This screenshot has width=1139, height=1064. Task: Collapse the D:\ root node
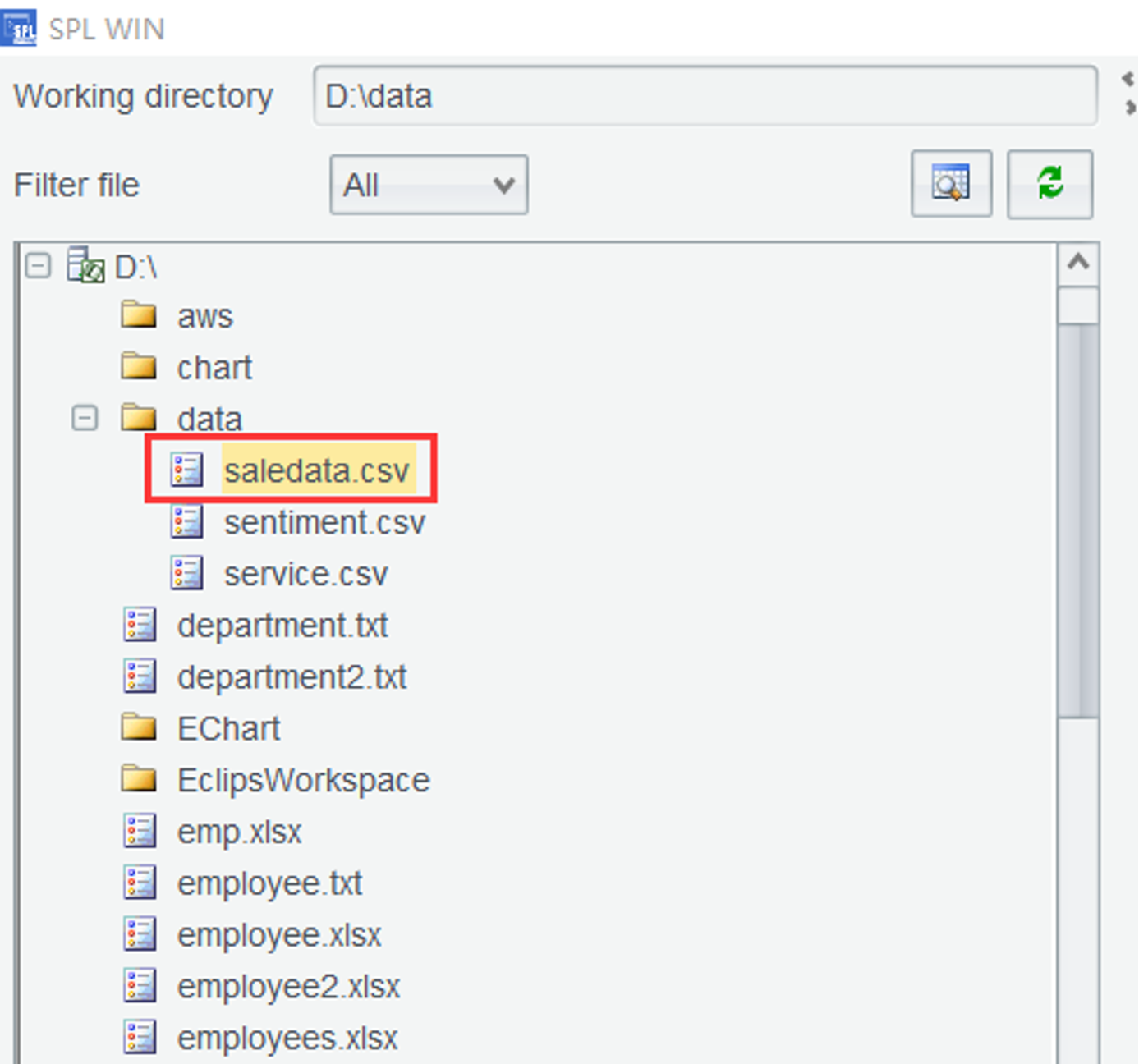38,266
